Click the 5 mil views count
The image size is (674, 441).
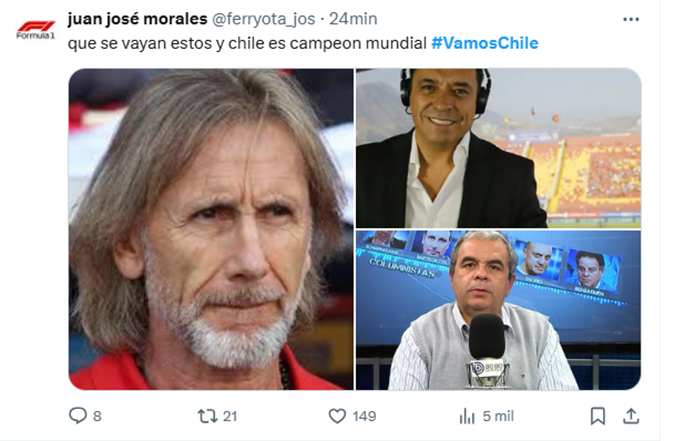pos(498,416)
